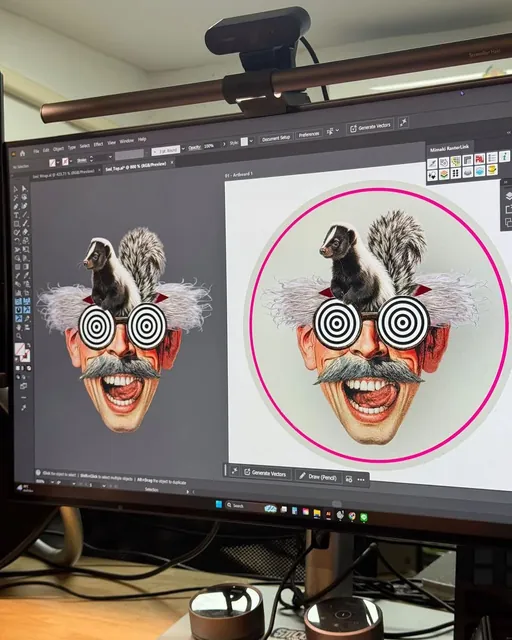
Task: Open File Explorer from the taskbar
Action: click(x=317, y=513)
